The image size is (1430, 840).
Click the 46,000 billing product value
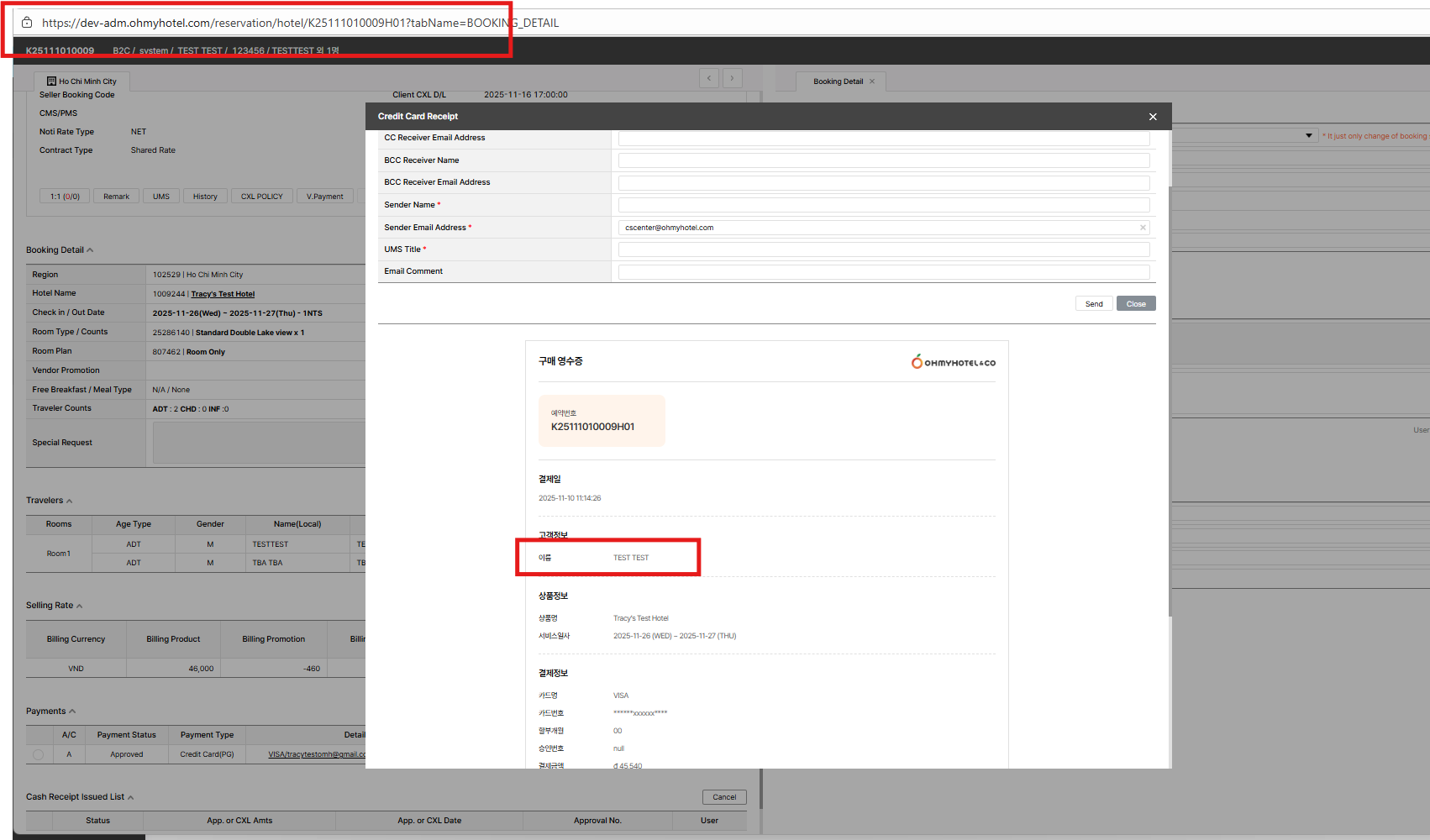[201, 669]
